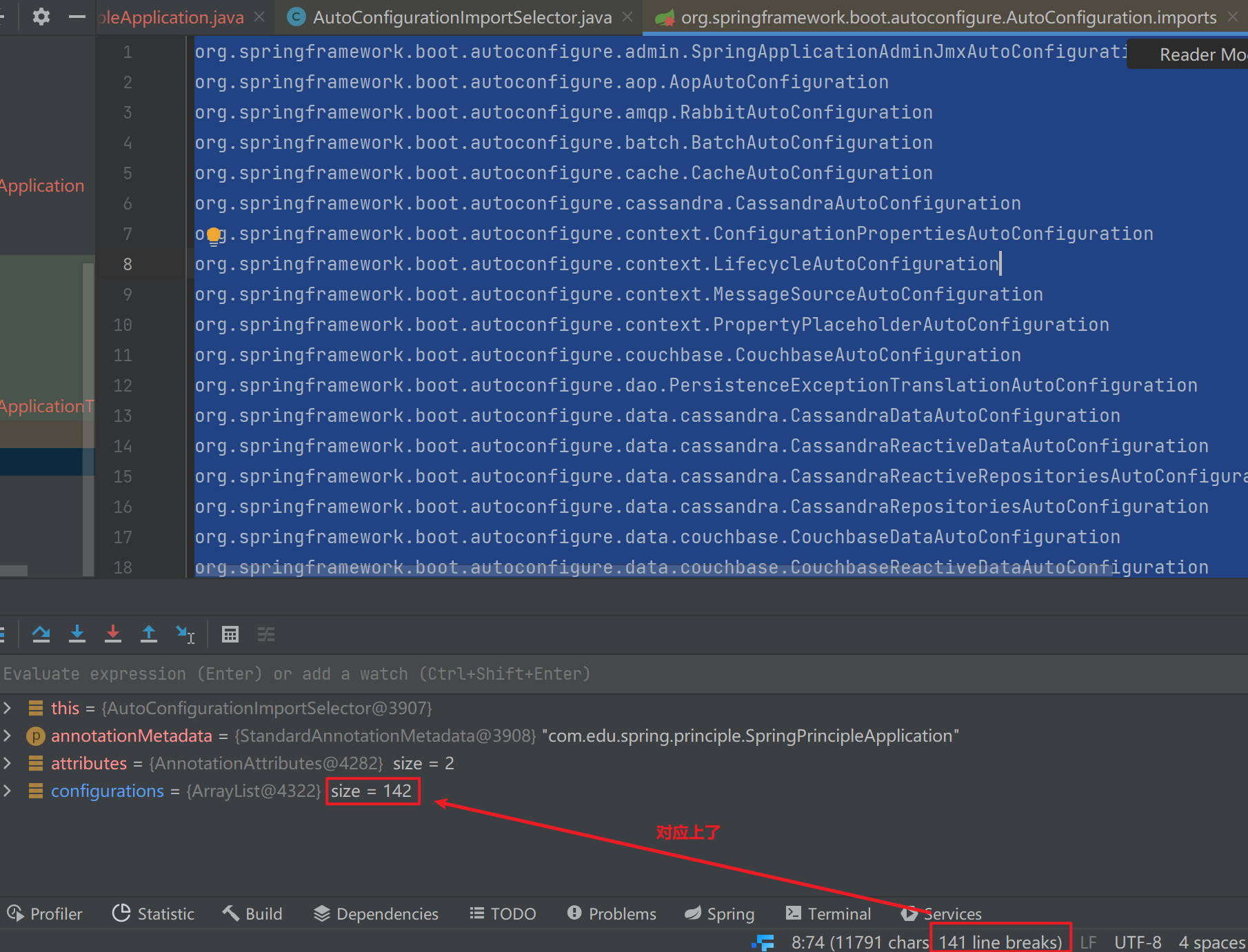Click the blue status bar icon left of 8:74

[763, 942]
